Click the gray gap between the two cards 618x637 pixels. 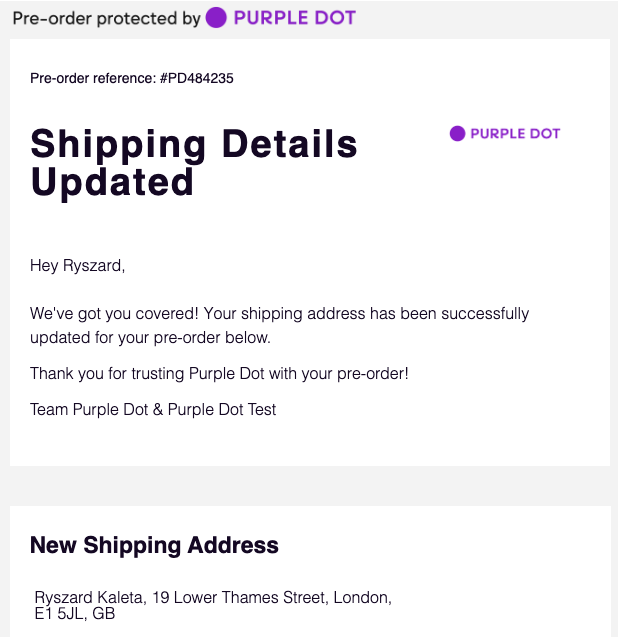coord(309,485)
